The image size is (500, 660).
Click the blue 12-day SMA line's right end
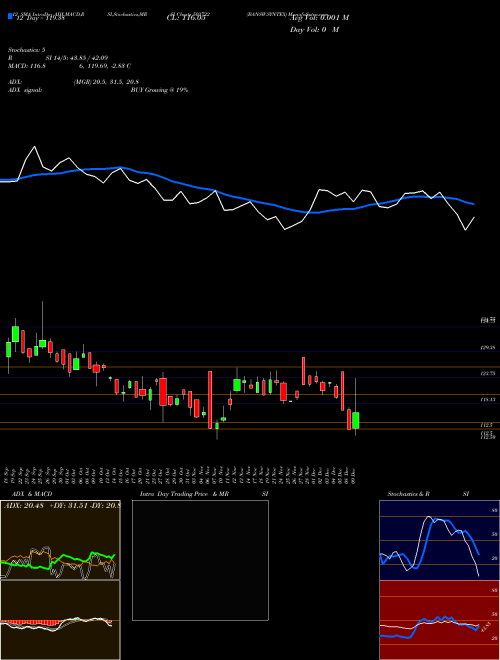coord(473,204)
